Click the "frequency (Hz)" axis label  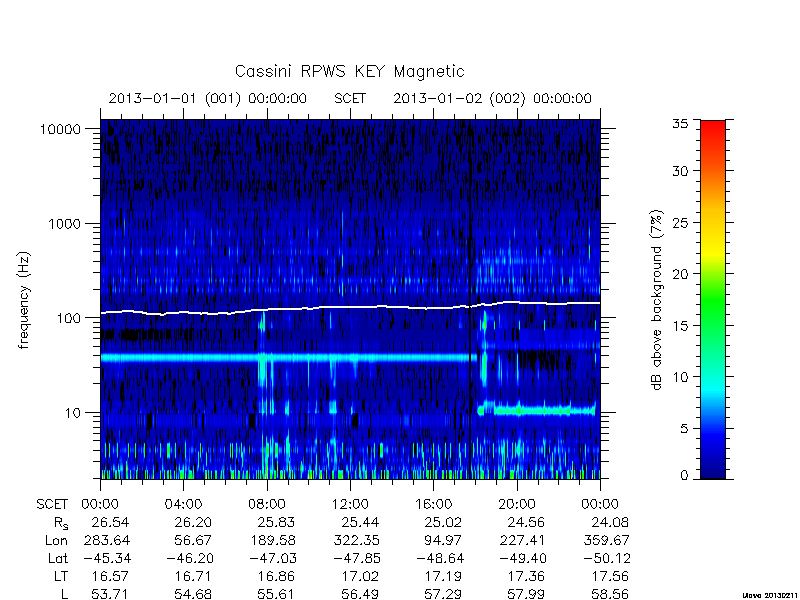tap(23, 300)
